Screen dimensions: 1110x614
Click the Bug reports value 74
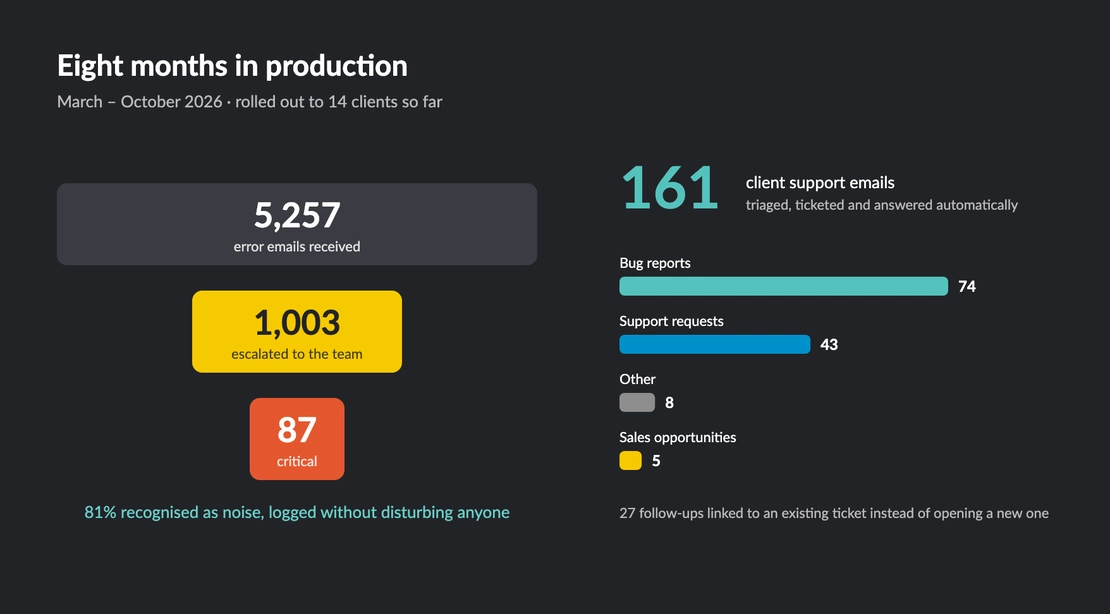(x=967, y=286)
